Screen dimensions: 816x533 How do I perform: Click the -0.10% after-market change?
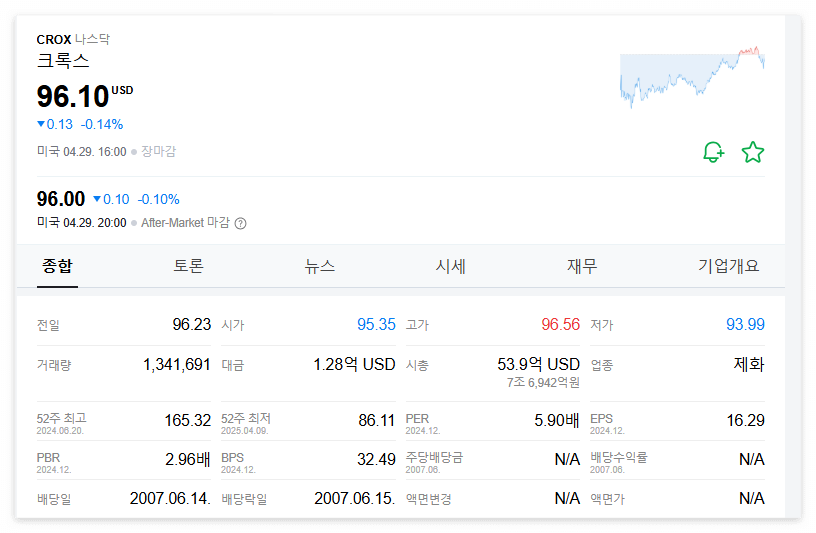click(159, 199)
